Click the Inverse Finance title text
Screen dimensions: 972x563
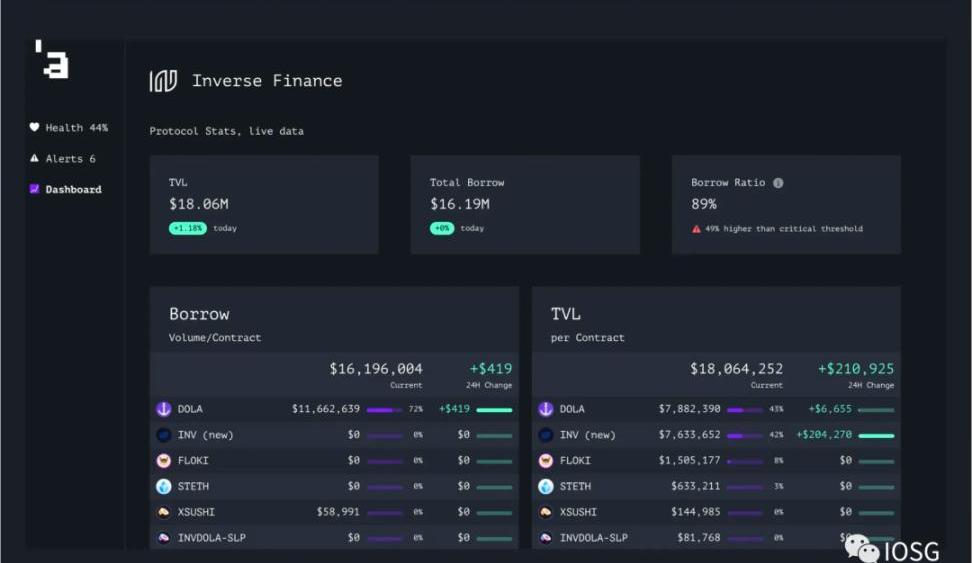pos(267,81)
